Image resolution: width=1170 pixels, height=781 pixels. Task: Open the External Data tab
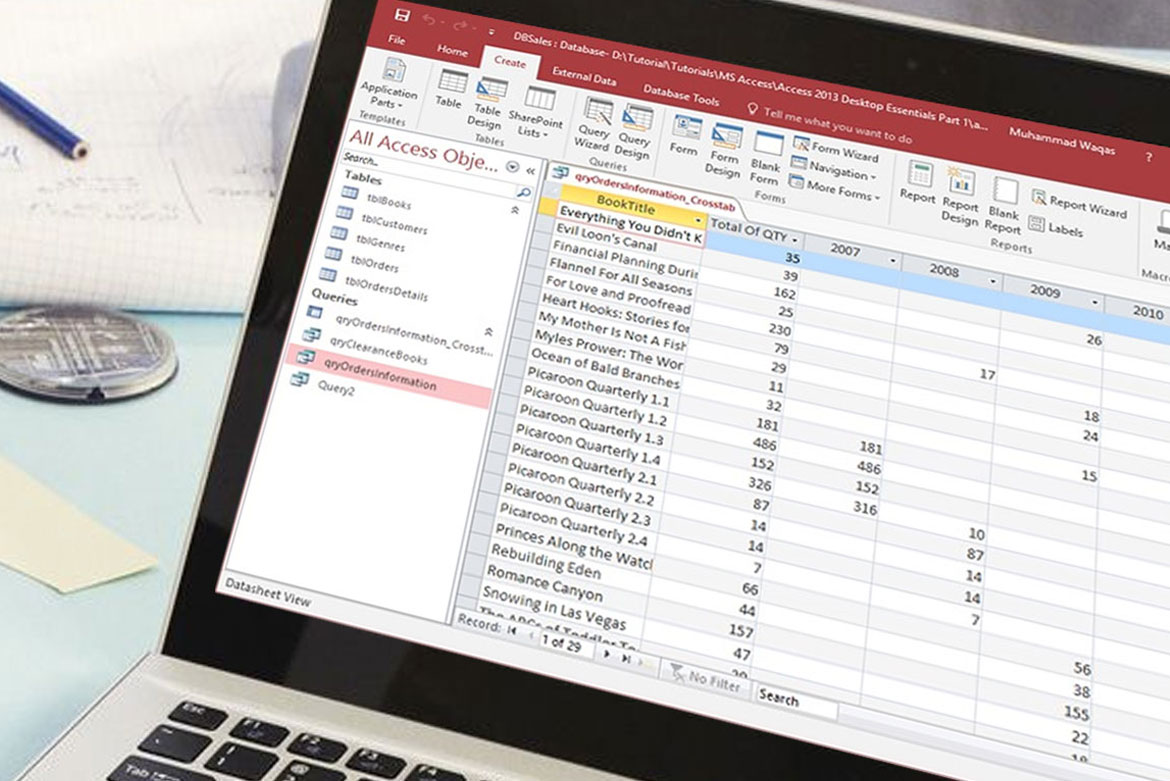[584, 76]
